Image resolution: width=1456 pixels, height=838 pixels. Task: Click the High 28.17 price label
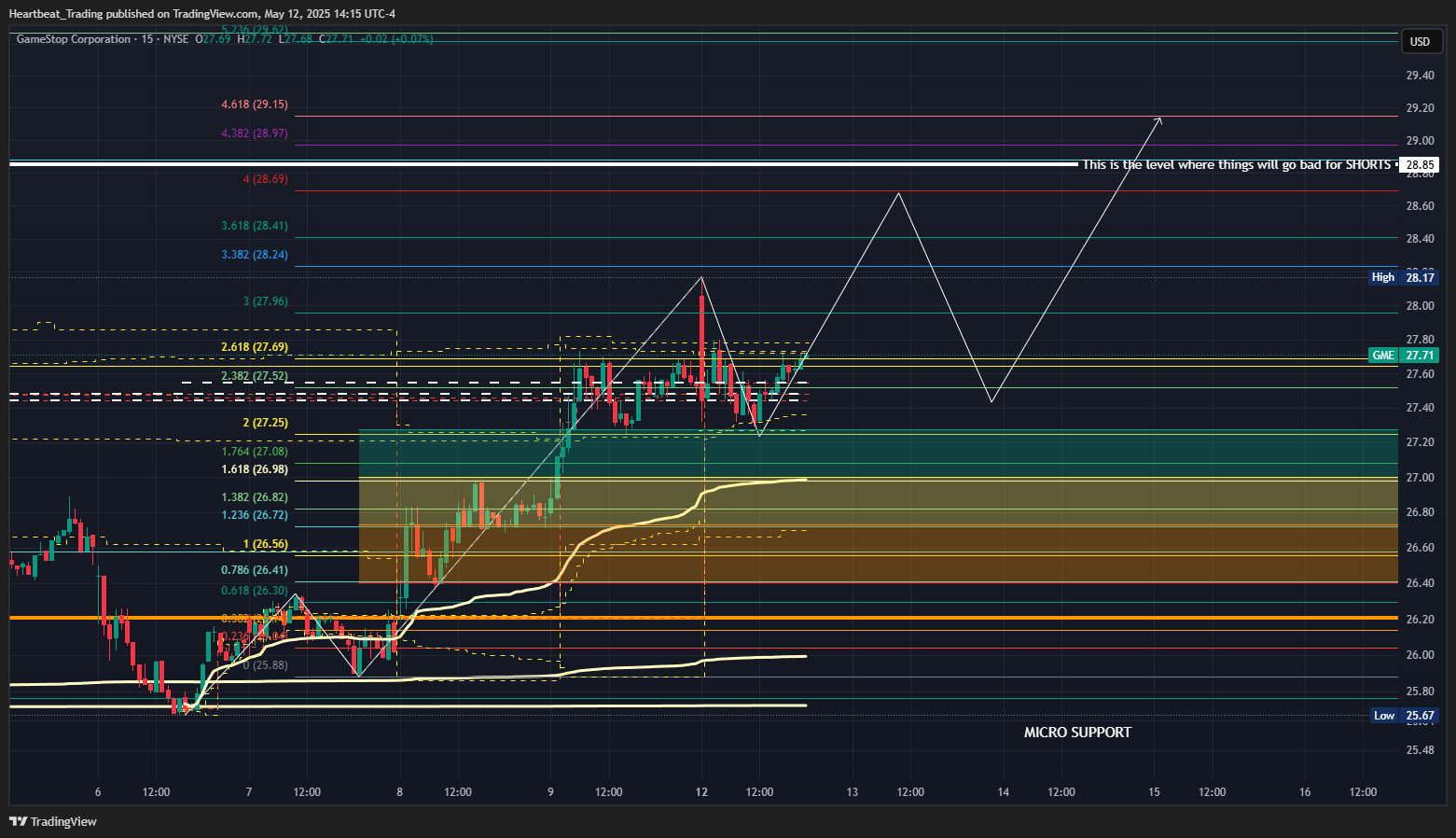(1404, 277)
